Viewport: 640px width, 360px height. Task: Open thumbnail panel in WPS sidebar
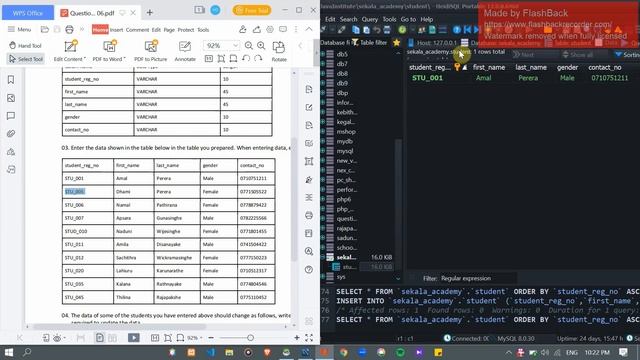coord(11,98)
